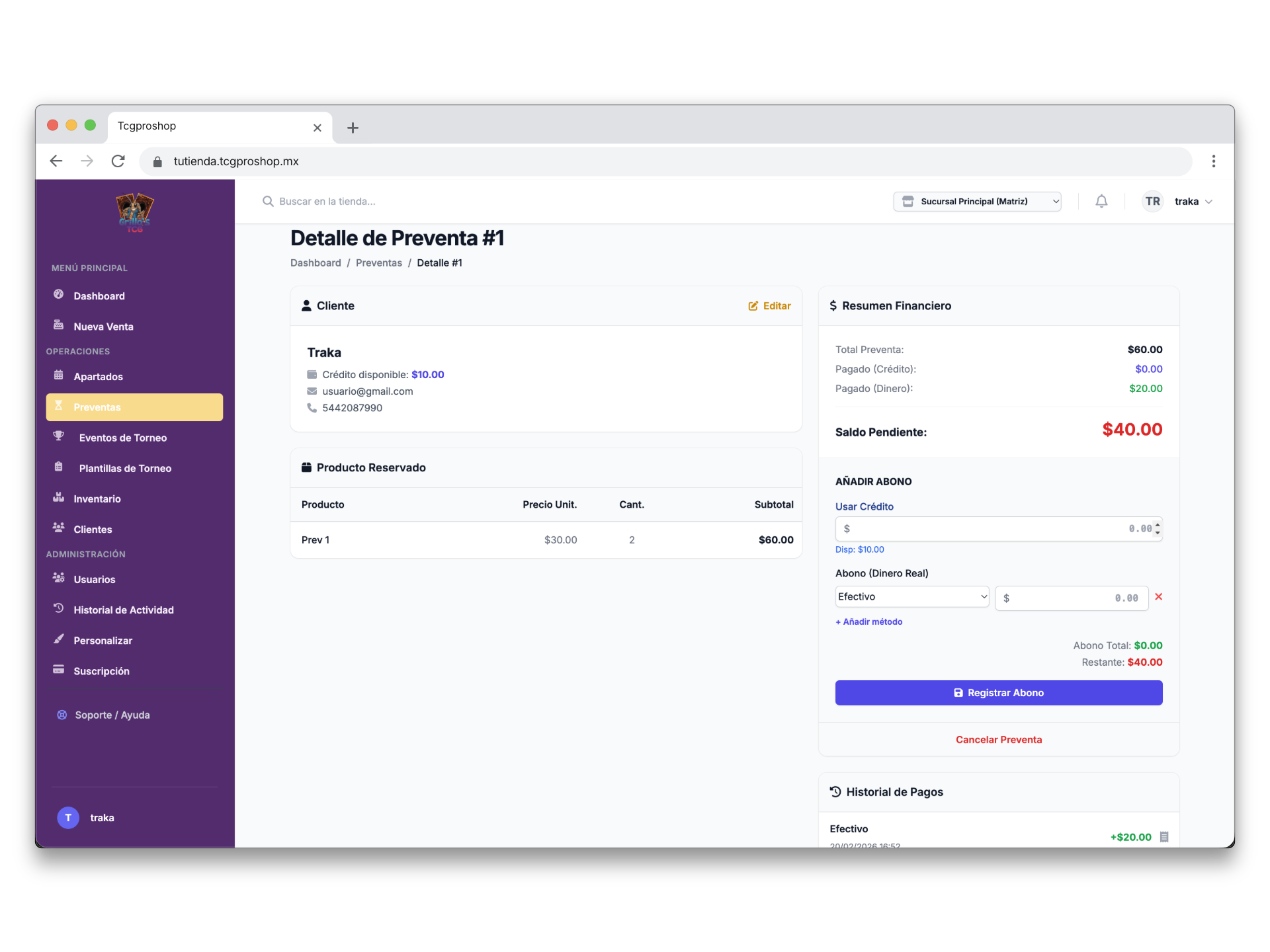Open the Efectivo payment method dropdown
This screenshot has height=952, width=1270.
(911, 597)
